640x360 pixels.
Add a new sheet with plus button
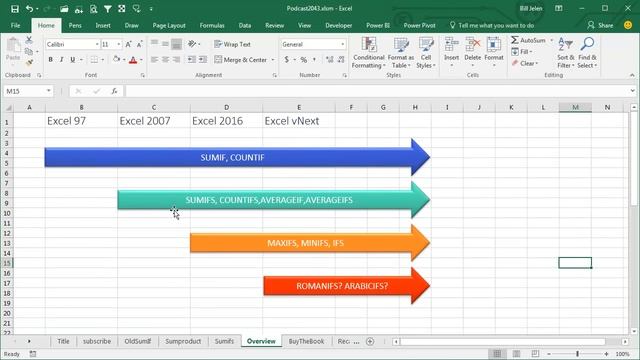[370, 341]
